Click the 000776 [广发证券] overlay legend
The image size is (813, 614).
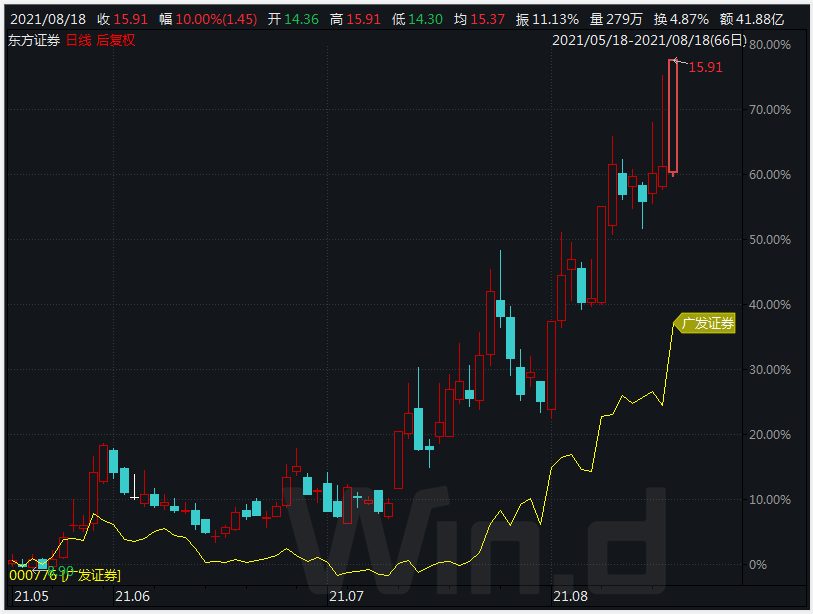point(65,575)
